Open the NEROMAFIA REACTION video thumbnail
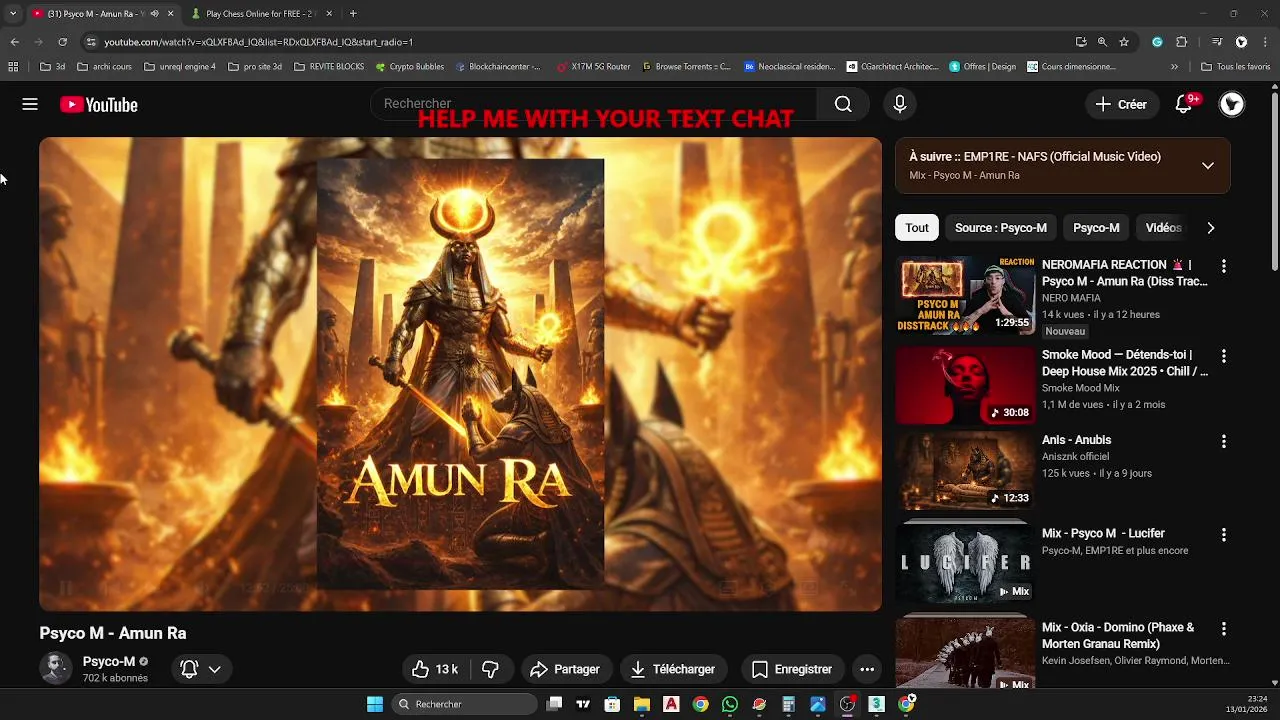This screenshot has height=720, width=1280. pyautogui.click(x=965, y=295)
